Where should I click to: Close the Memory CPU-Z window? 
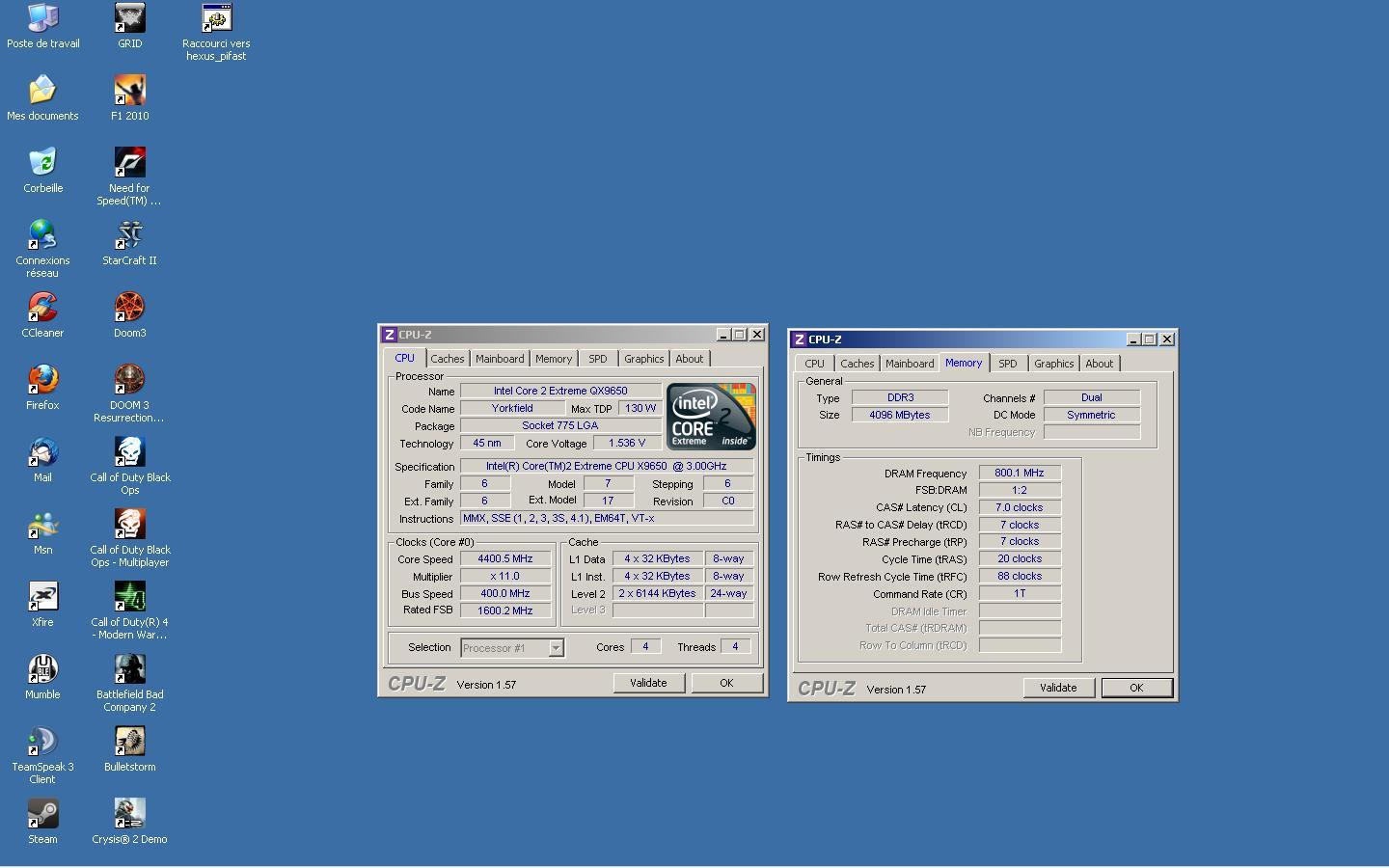pos(1167,339)
